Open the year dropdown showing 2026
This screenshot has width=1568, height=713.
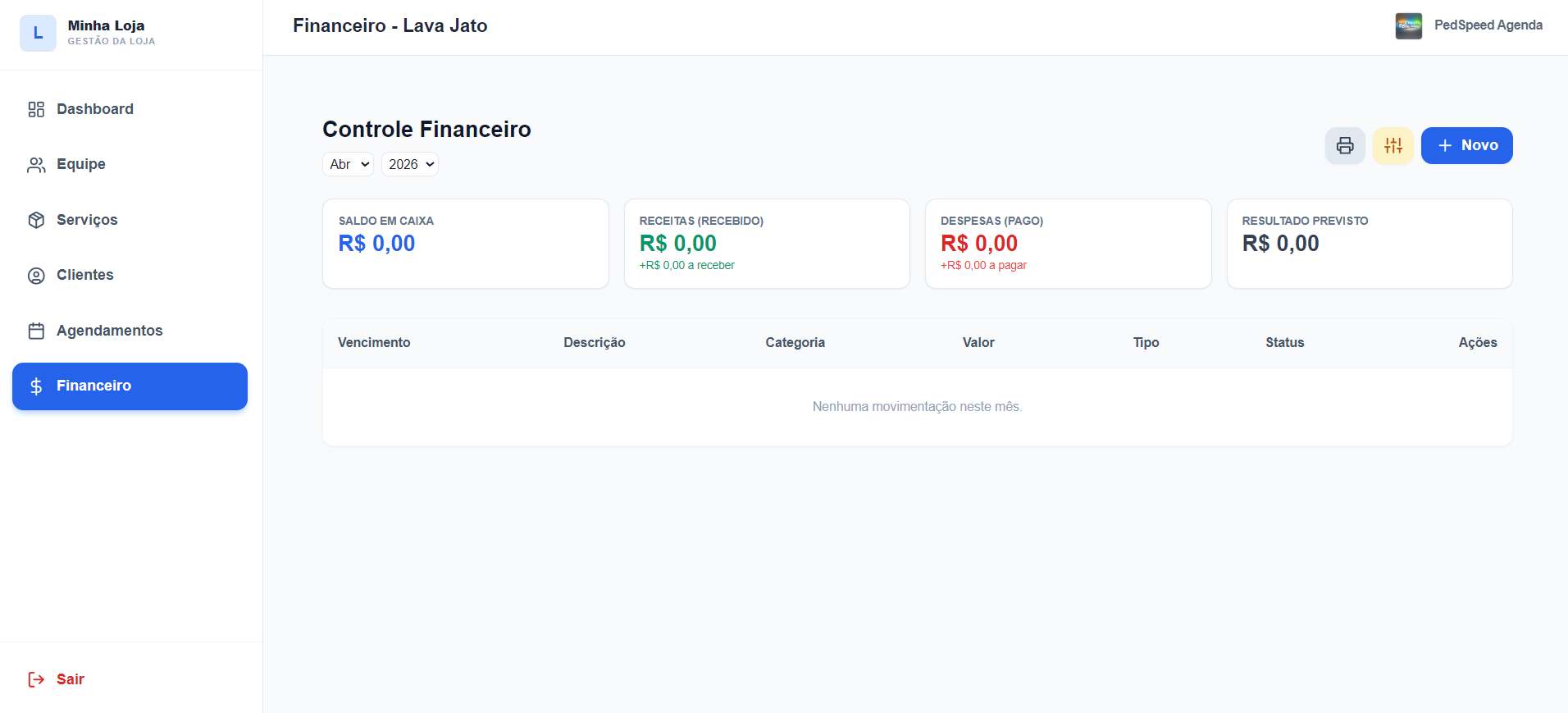click(410, 164)
